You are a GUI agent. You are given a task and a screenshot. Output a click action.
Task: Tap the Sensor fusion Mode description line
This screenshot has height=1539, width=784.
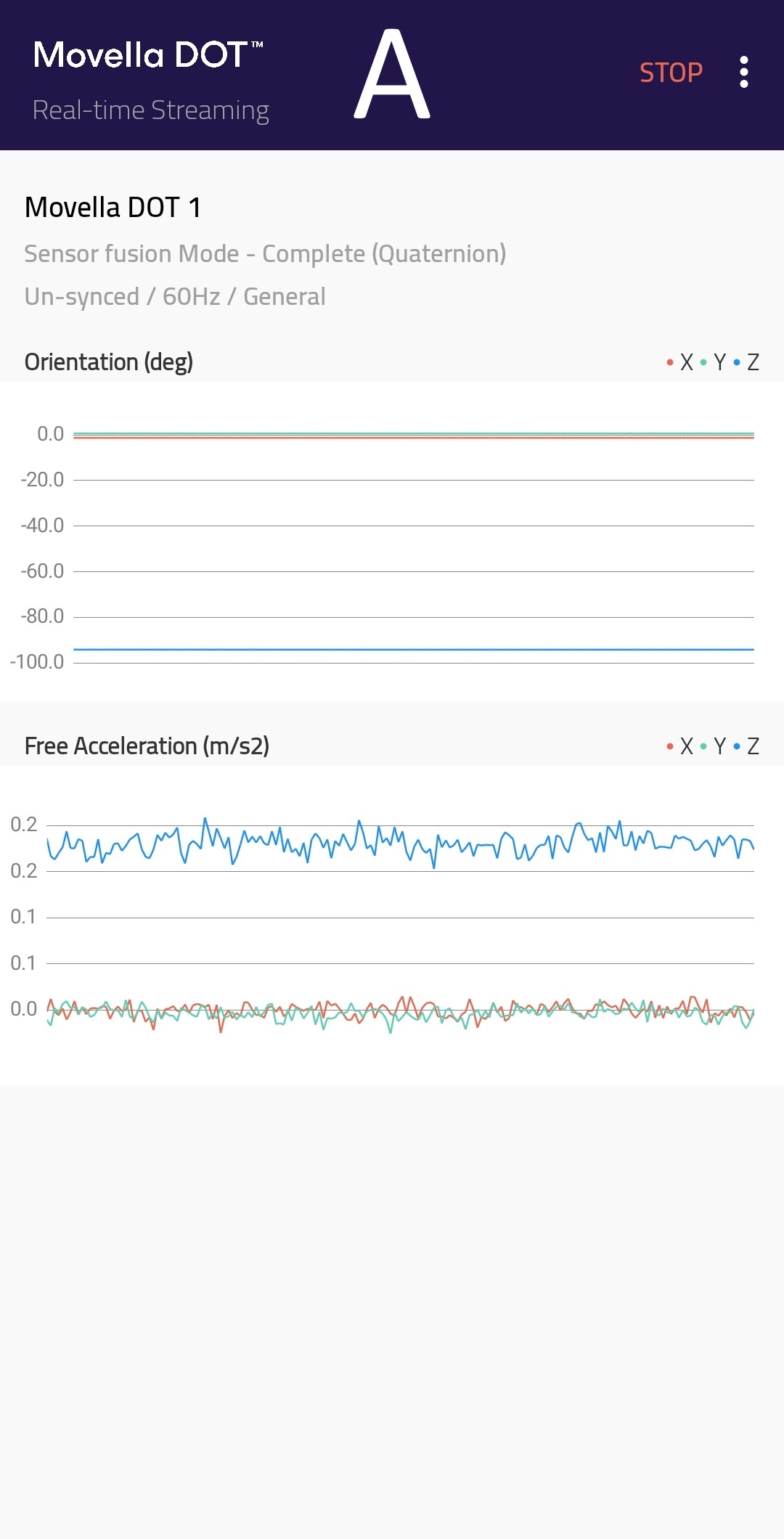(265, 253)
